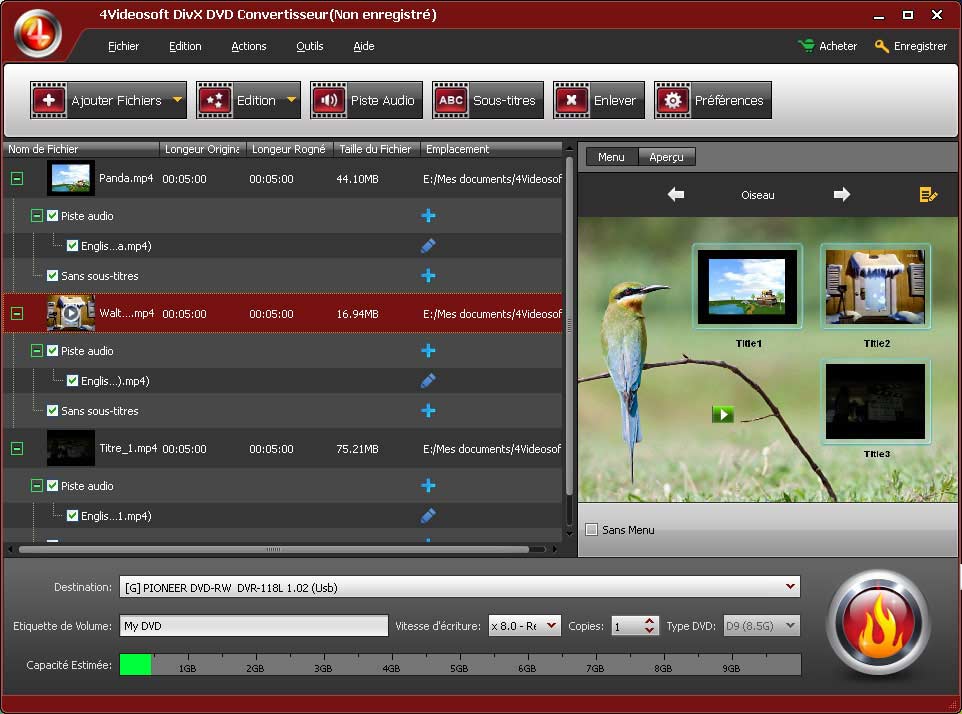Switch to the Menu tab
Image resolution: width=962 pixels, height=714 pixels.
tap(611, 157)
